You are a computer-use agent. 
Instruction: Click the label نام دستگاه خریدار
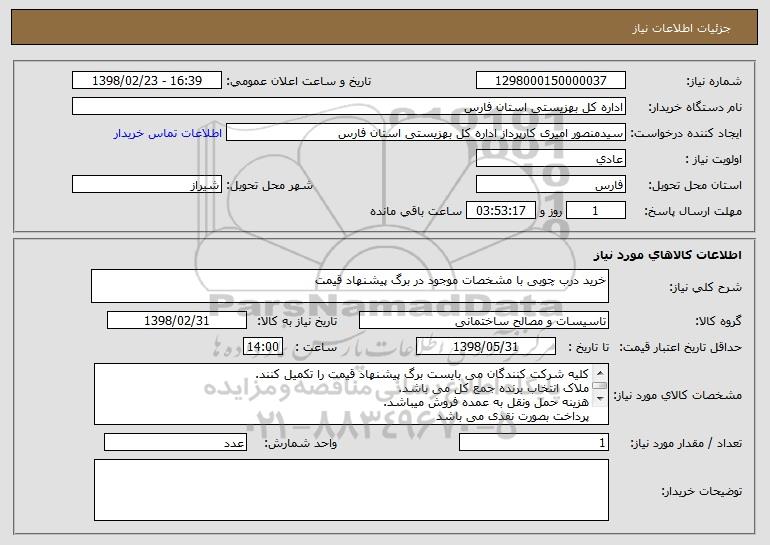click(x=695, y=107)
